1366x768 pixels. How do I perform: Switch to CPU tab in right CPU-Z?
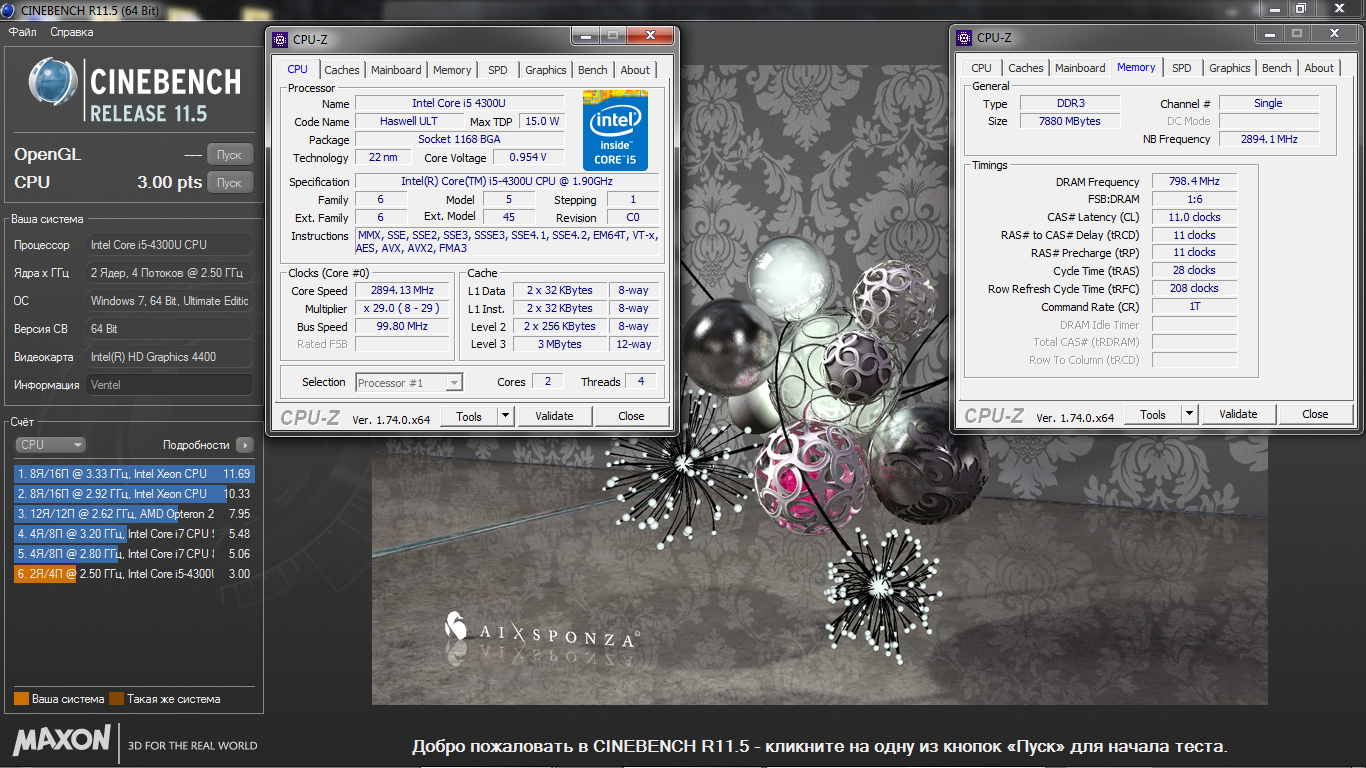coord(982,68)
